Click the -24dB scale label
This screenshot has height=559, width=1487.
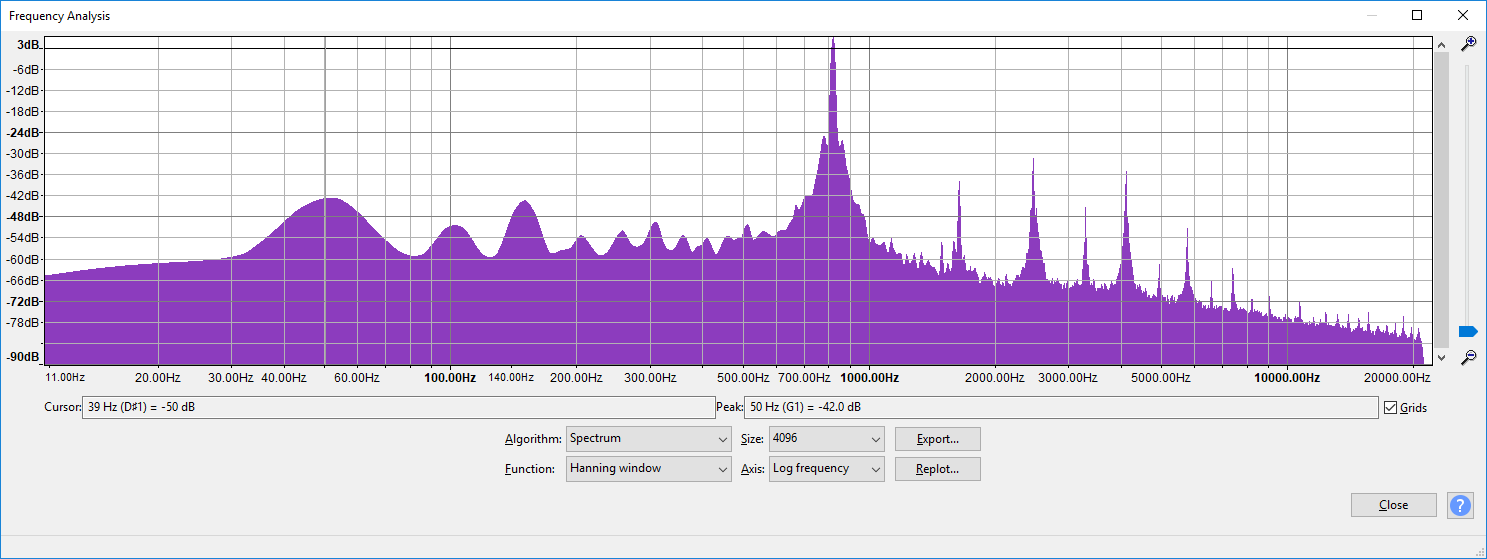[x=25, y=133]
